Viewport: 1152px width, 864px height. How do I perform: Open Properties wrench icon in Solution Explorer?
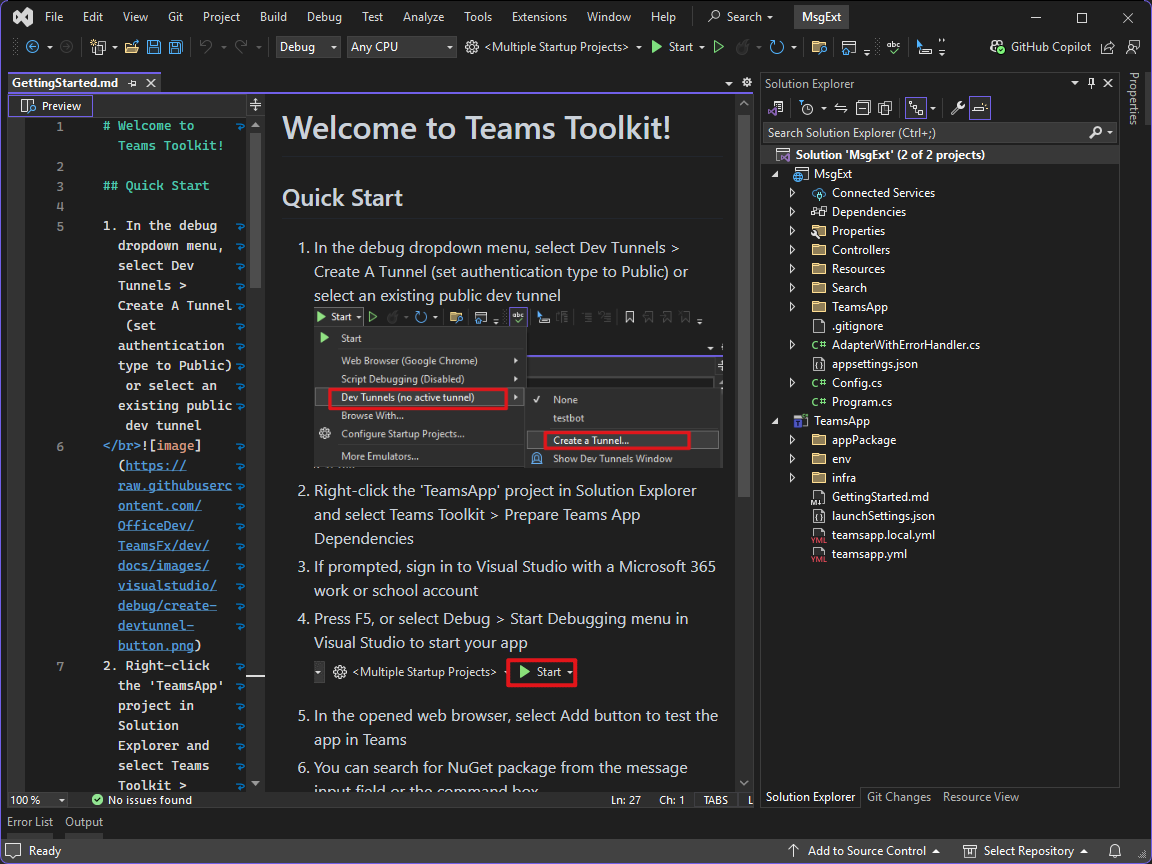click(957, 108)
